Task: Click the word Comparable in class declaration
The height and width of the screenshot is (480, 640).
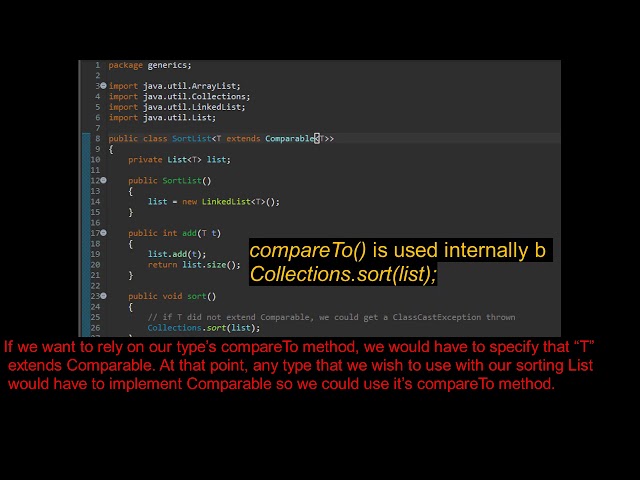Action: 290,139
